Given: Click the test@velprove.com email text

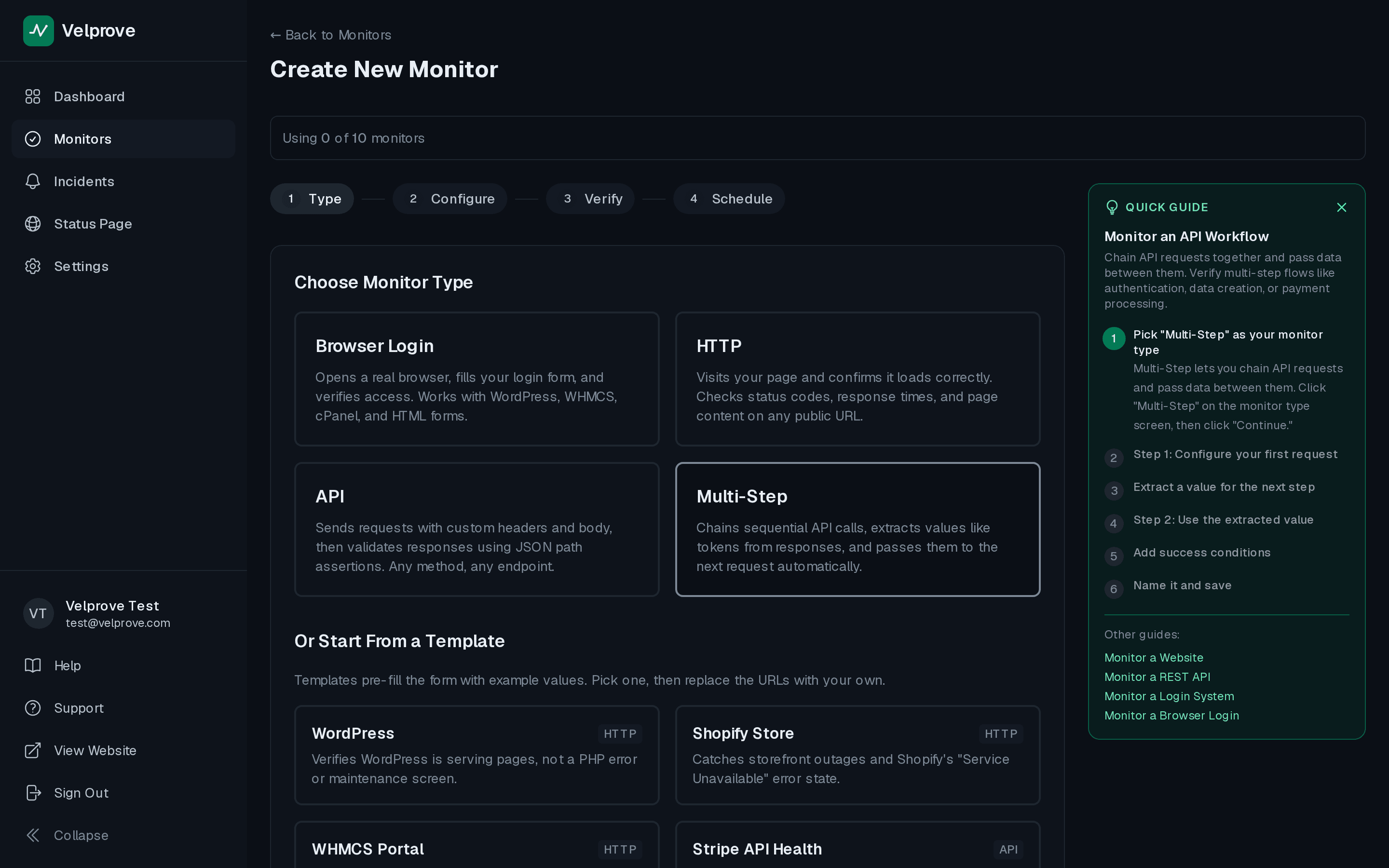Looking at the screenshot, I should [x=118, y=623].
